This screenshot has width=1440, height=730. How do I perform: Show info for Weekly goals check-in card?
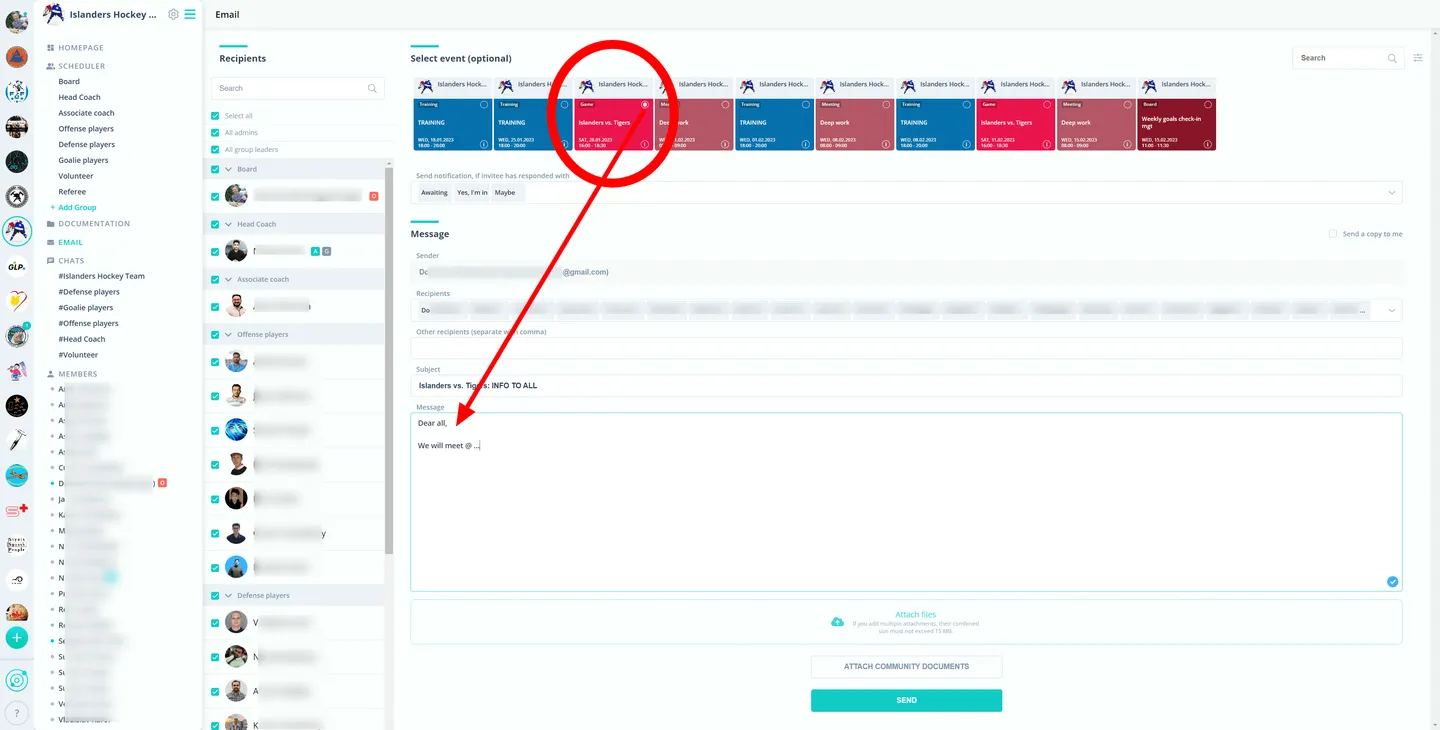[x=1208, y=144]
